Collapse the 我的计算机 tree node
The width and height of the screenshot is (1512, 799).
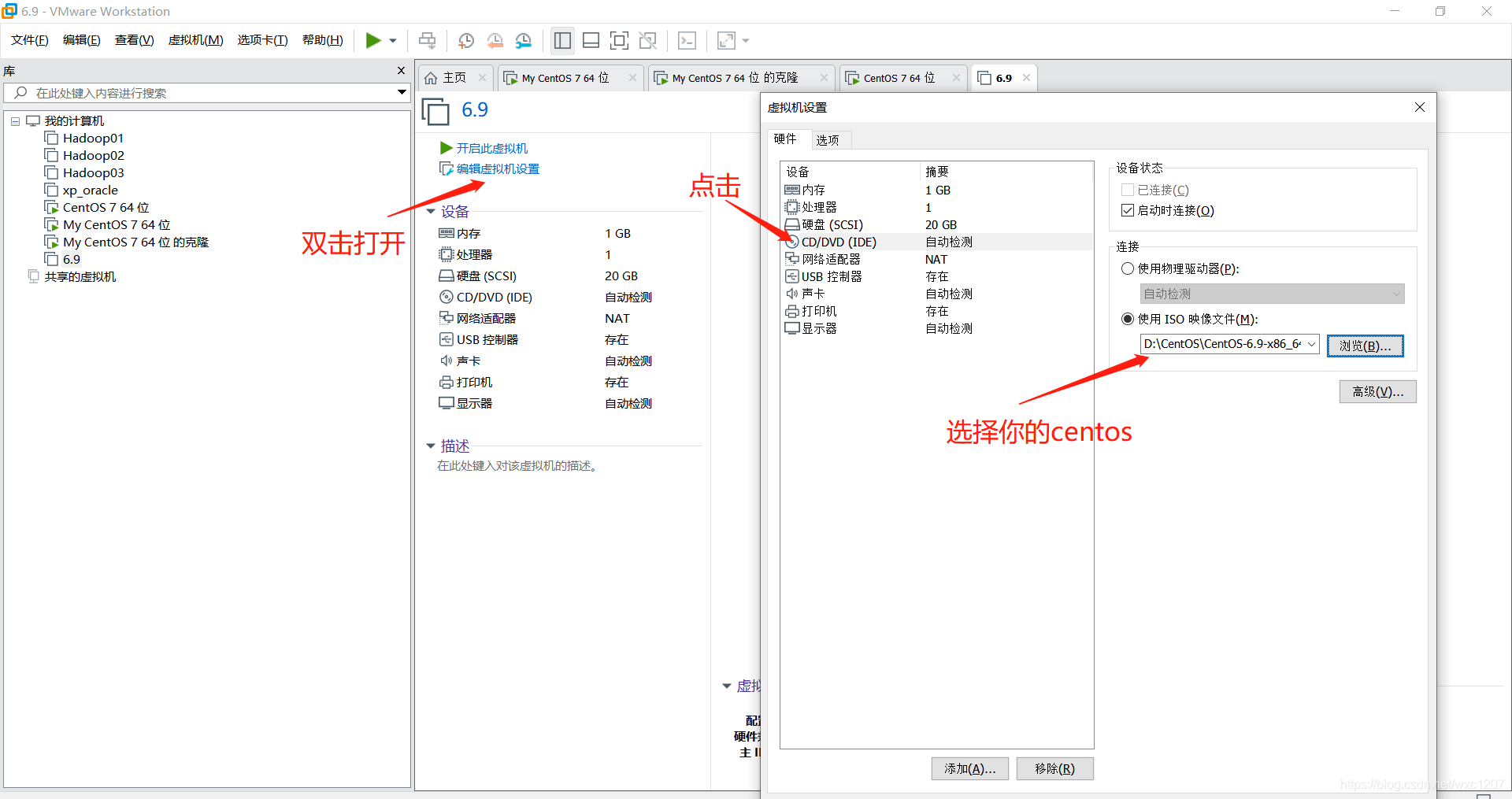pyautogui.click(x=15, y=121)
